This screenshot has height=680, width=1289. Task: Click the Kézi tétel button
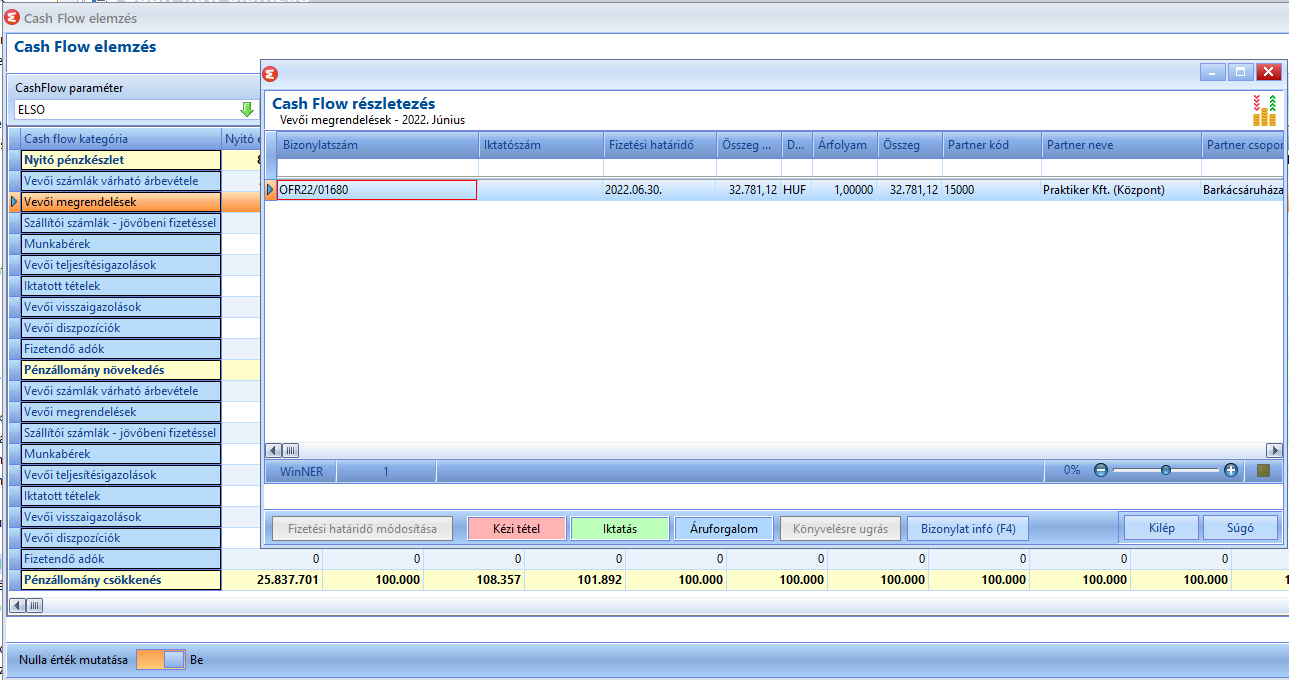(517, 528)
